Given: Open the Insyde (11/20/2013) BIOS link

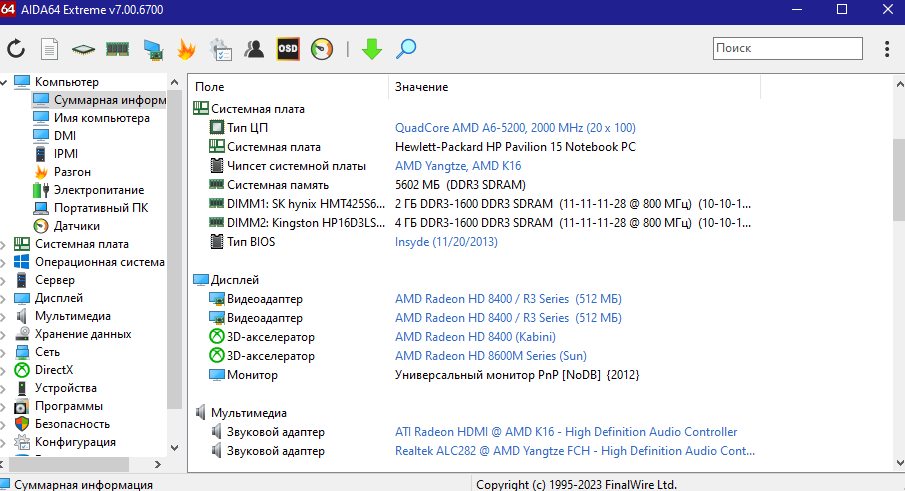Looking at the screenshot, I should click(446, 242).
